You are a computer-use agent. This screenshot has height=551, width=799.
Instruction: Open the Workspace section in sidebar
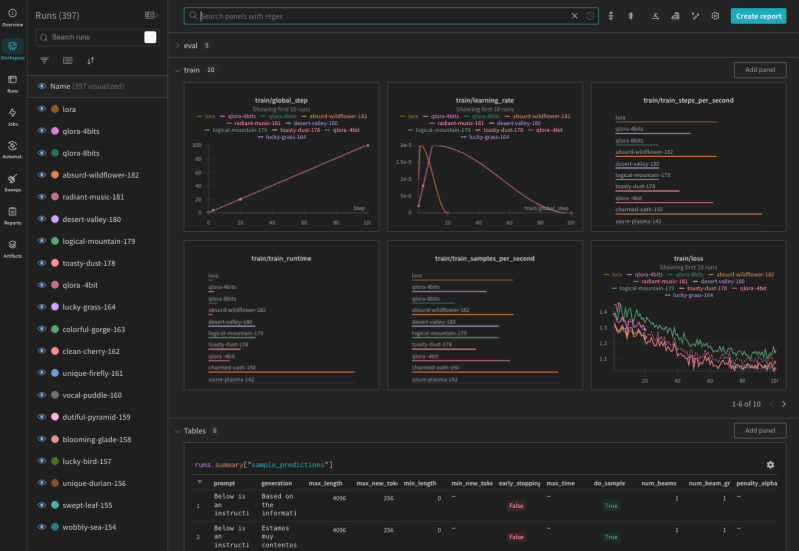(12, 50)
